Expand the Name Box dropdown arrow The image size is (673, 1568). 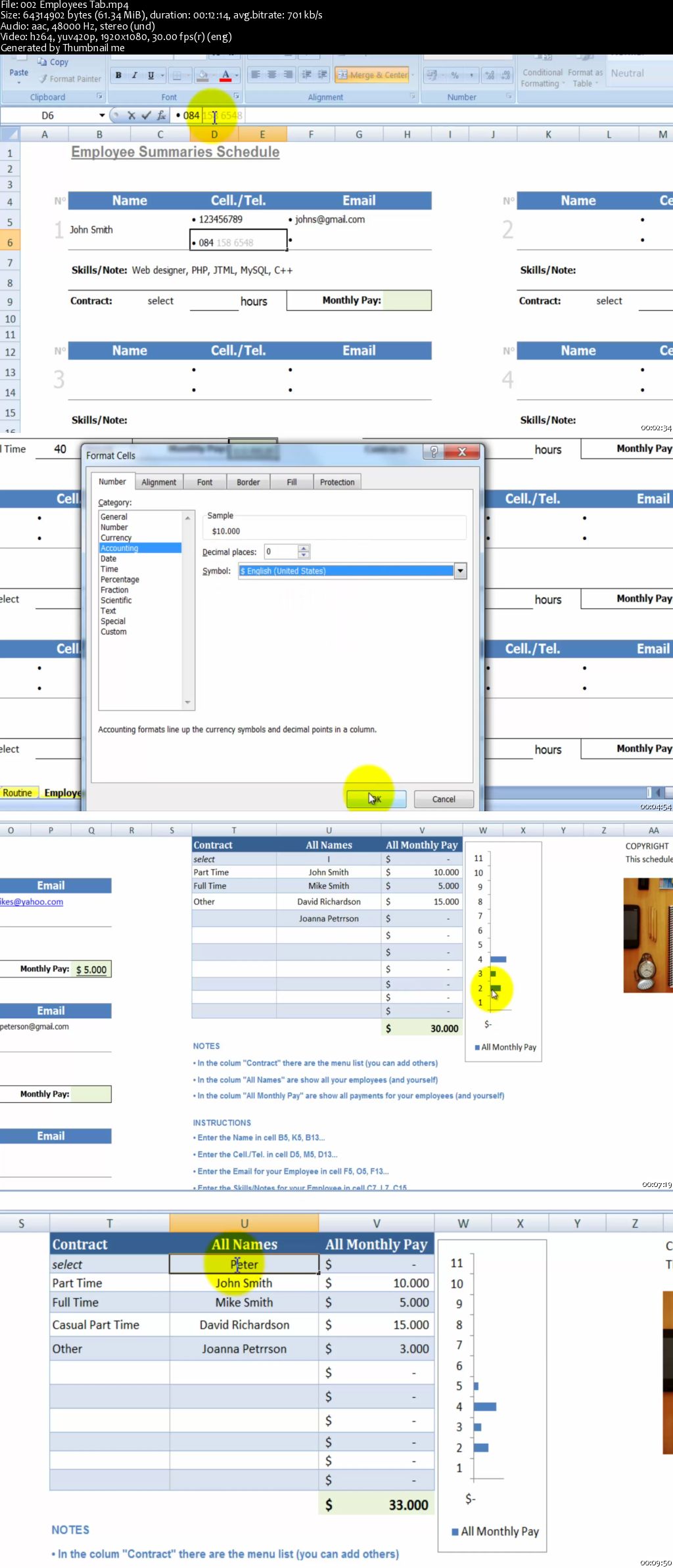click(x=101, y=116)
